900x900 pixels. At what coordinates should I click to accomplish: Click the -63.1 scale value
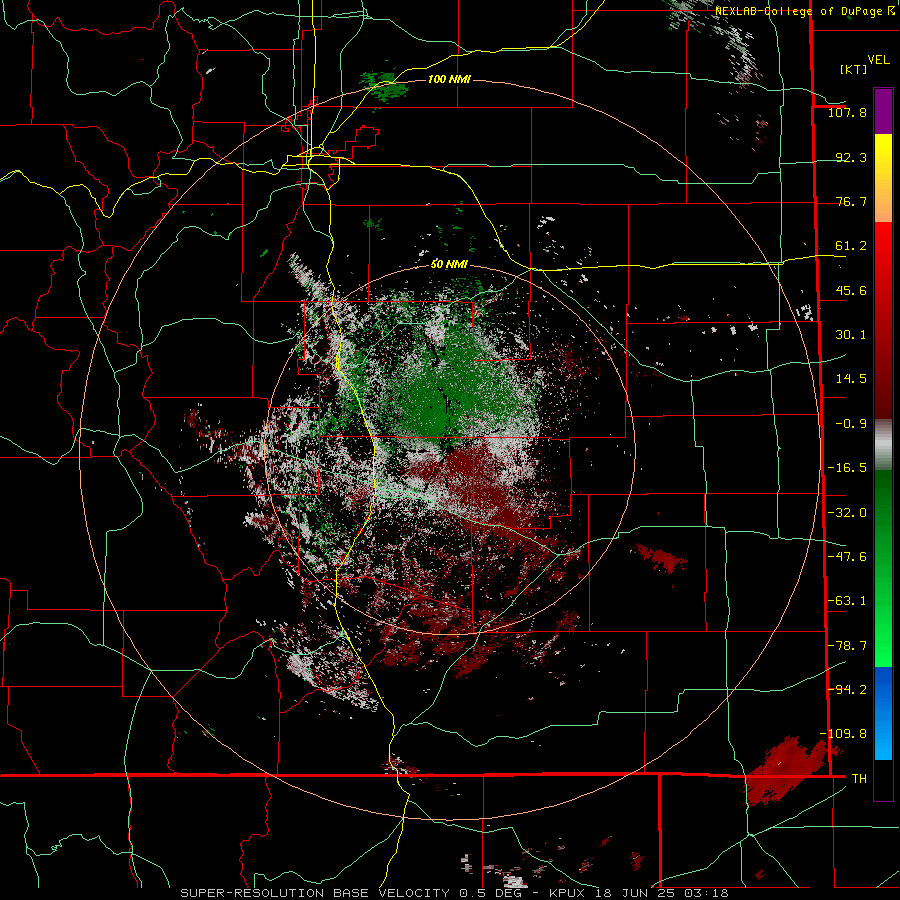[x=847, y=601]
